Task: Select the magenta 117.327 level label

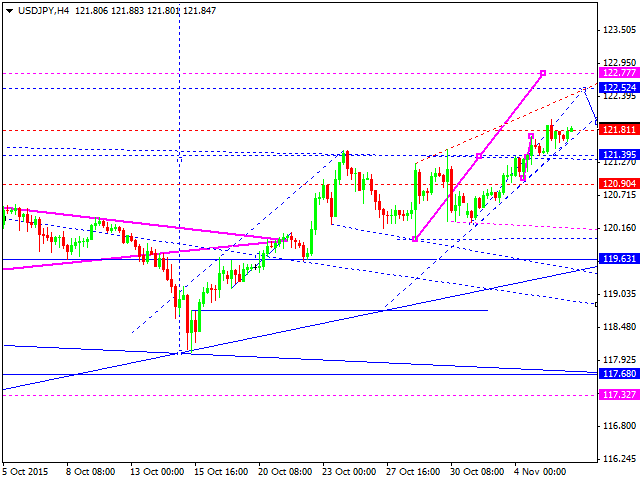Action: point(619,395)
